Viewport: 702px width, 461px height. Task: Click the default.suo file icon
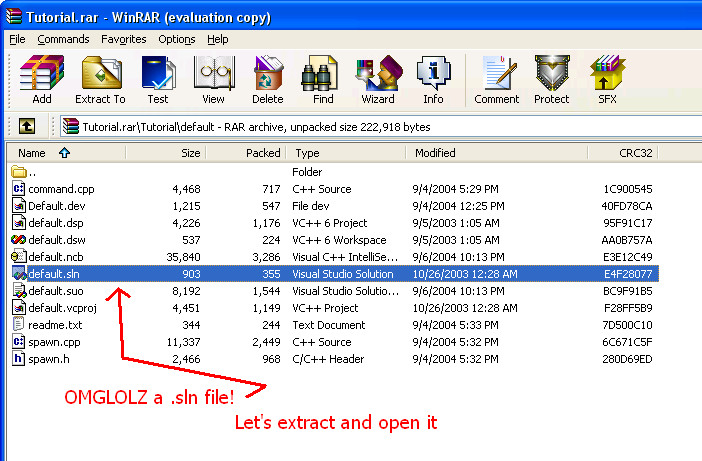[19, 290]
